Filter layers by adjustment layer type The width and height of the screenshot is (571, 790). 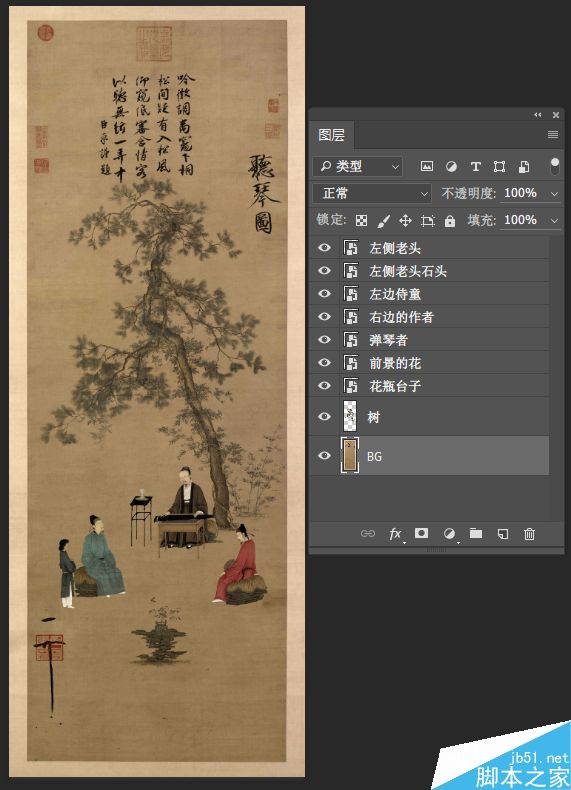(451, 166)
